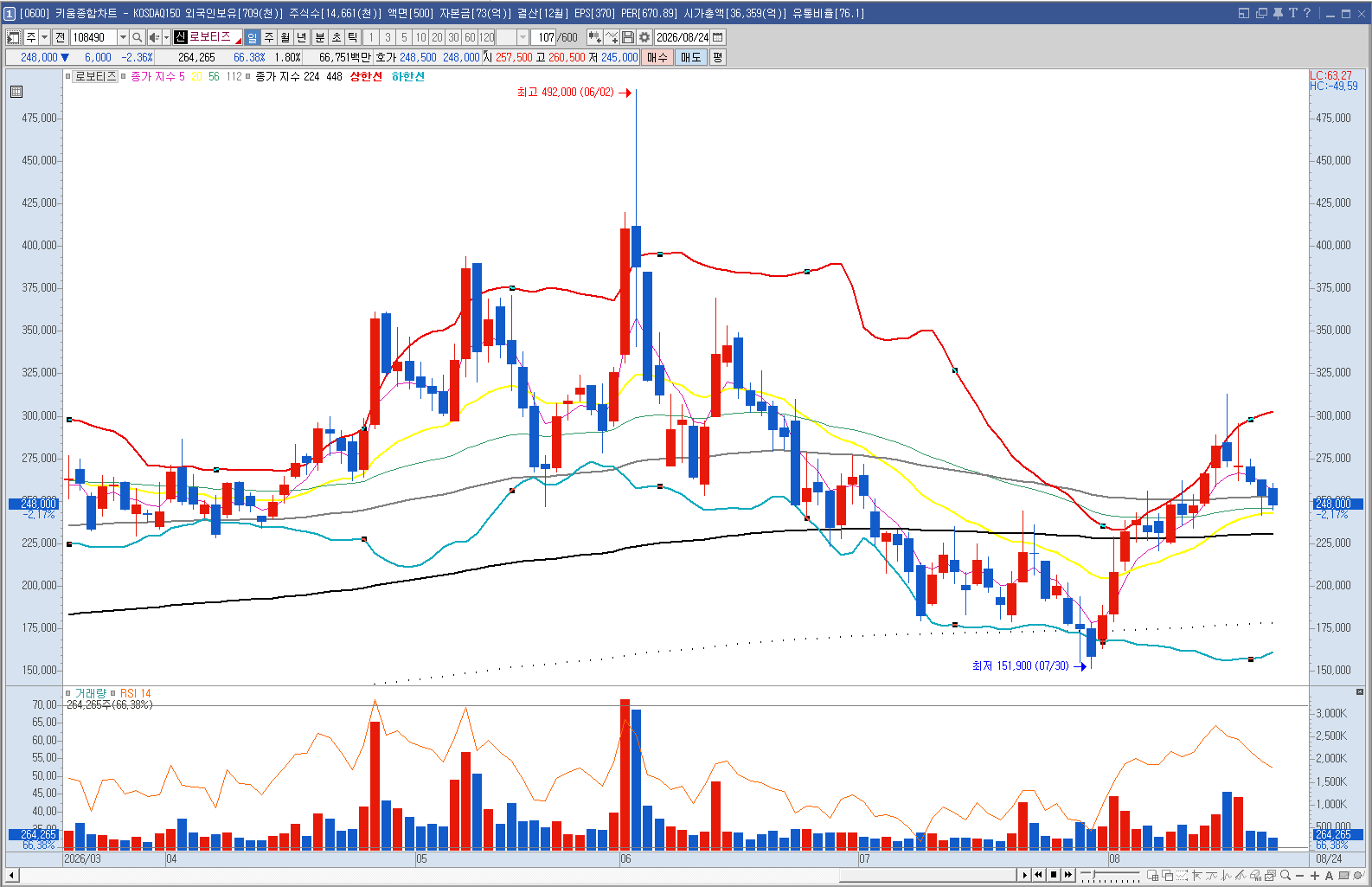Click the pin window icon in title bar

[1278, 13]
